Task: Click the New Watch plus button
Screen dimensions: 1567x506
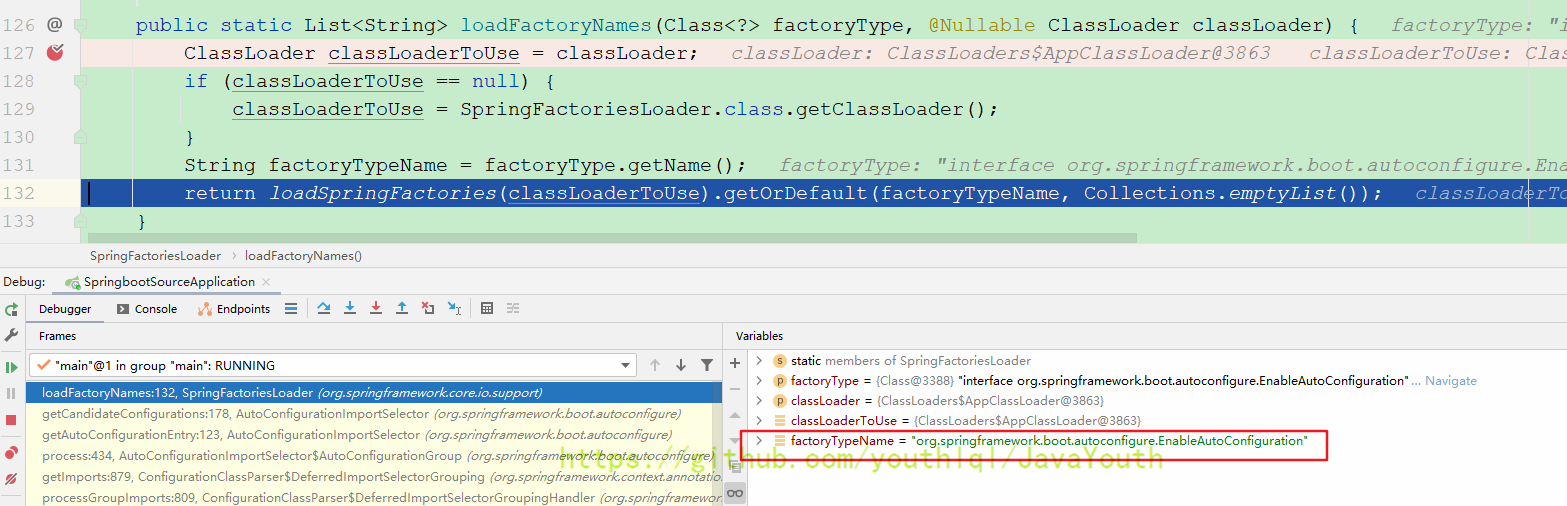Action: click(x=735, y=364)
